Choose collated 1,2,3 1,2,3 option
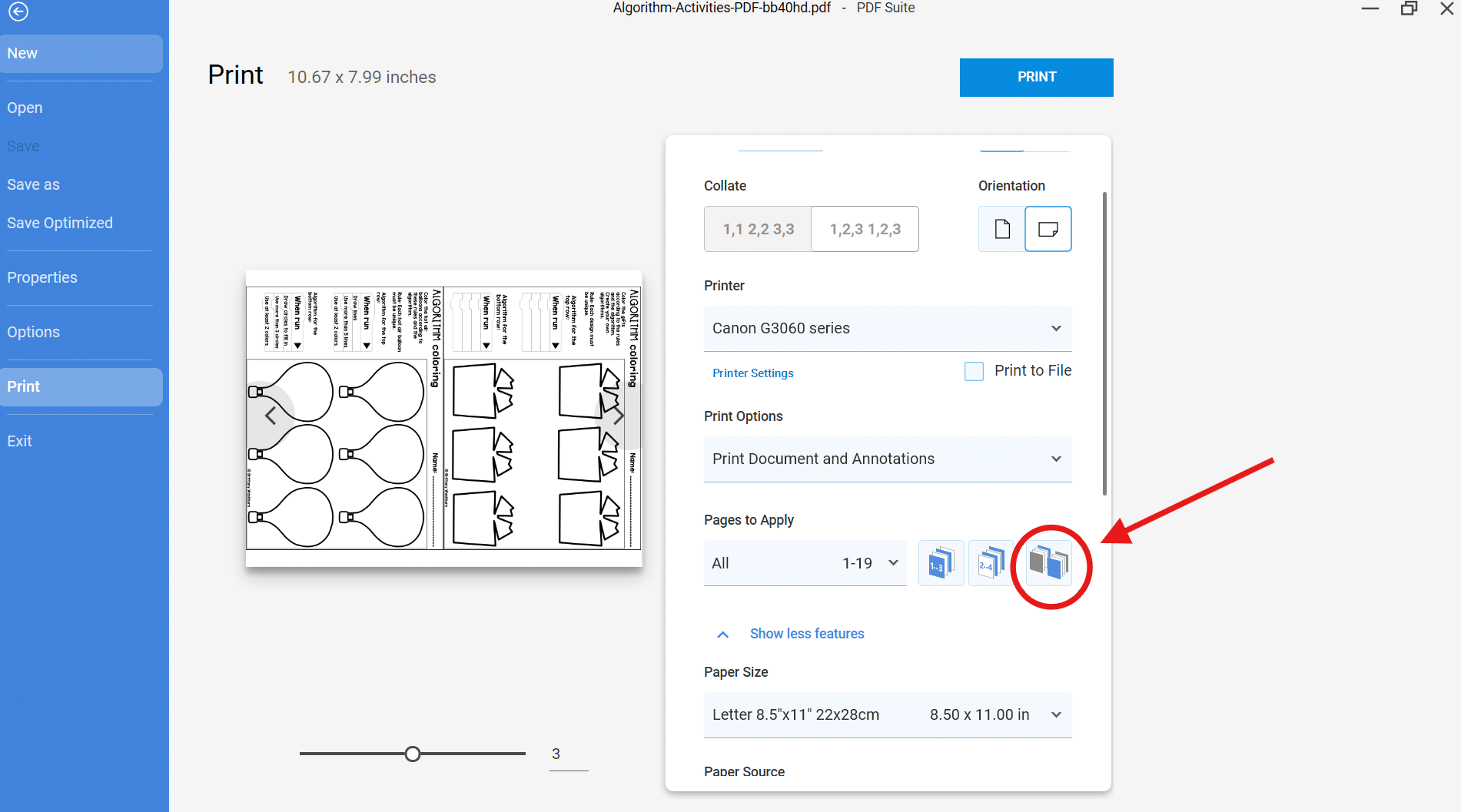Viewport: 1461px width, 812px height. coord(865,229)
